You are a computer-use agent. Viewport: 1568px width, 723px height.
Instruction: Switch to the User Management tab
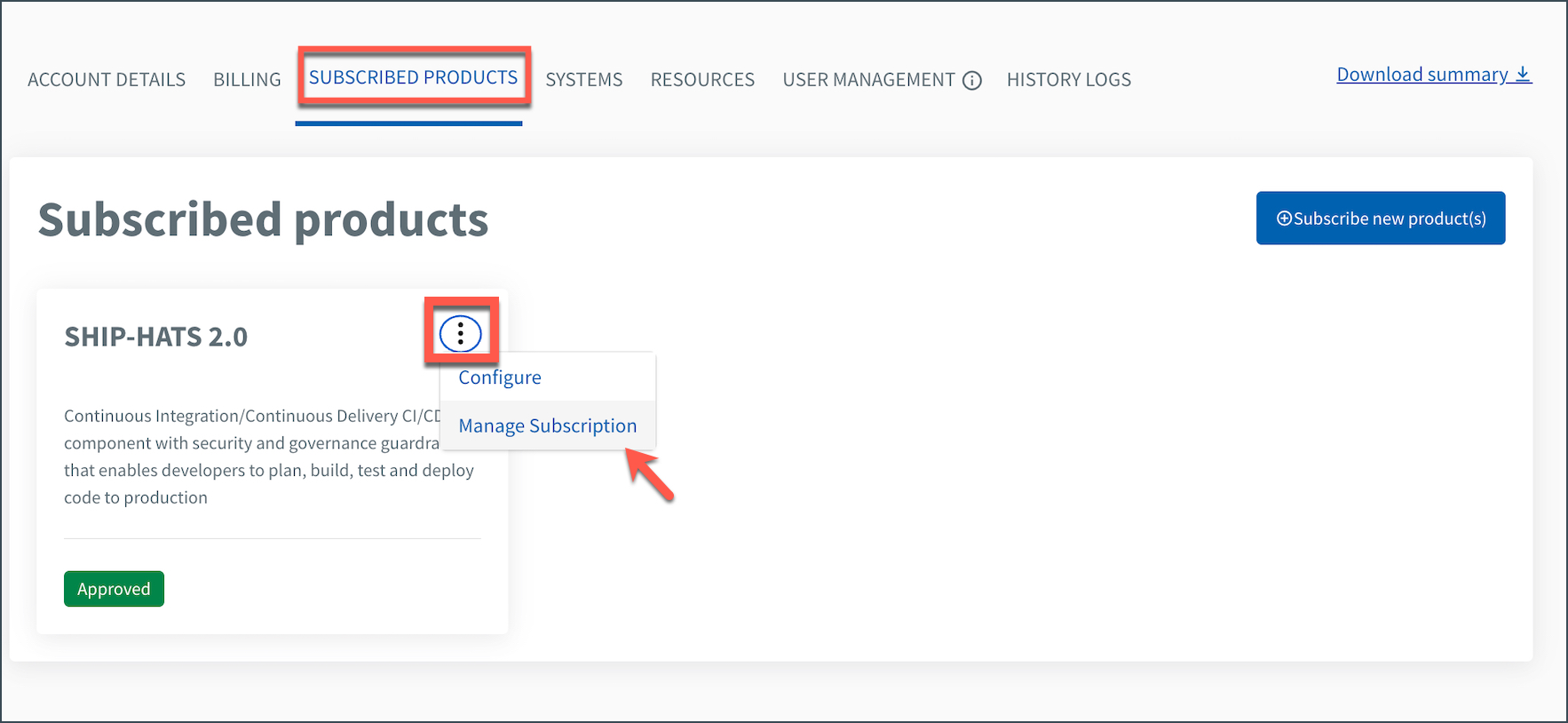point(868,80)
